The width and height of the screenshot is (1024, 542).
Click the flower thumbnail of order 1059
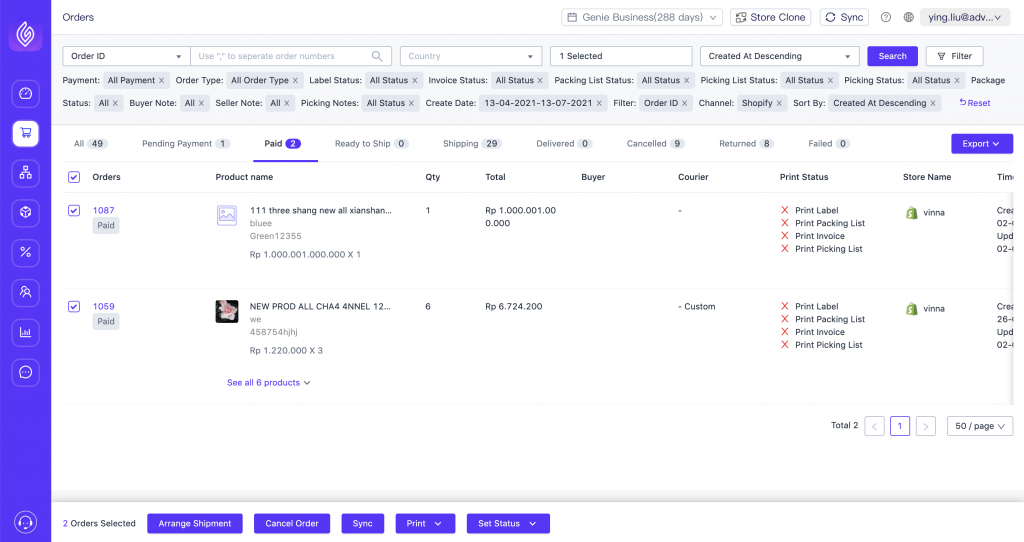(x=227, y=311)
